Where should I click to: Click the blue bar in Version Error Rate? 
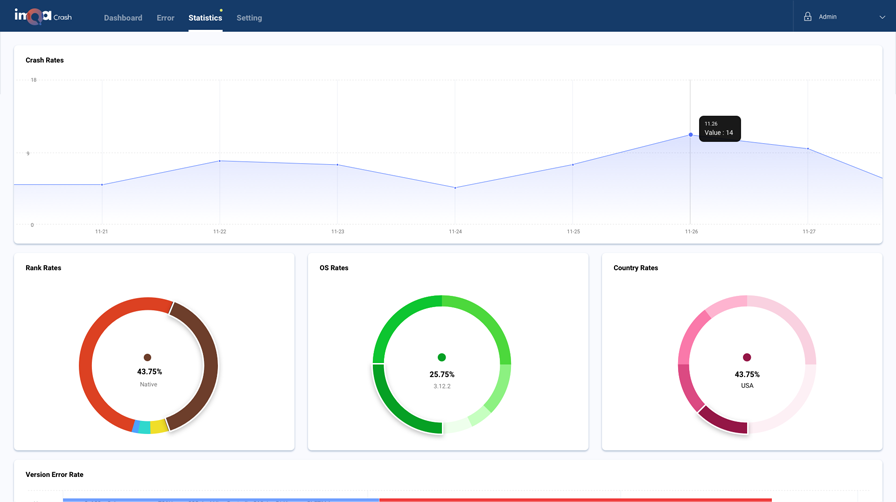point(221,500)
